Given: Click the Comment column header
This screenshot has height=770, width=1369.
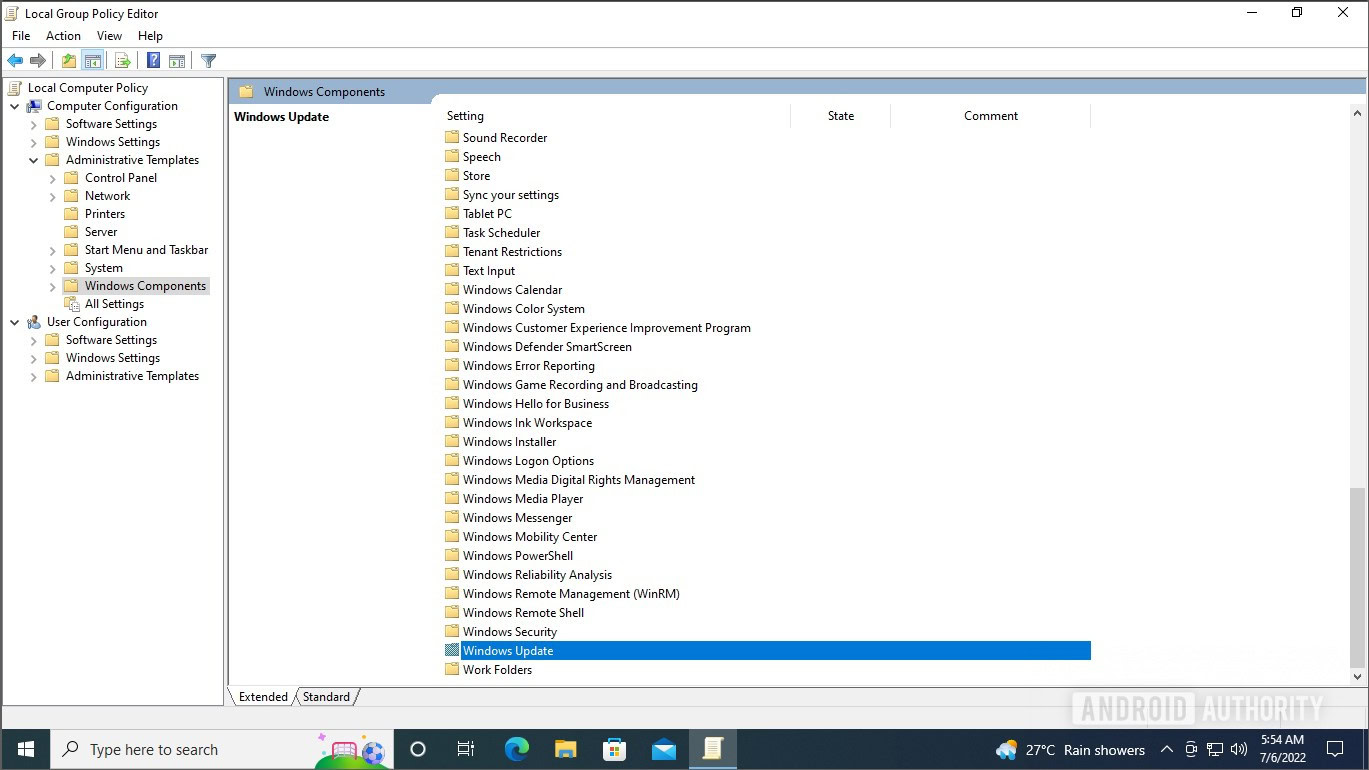Looking at the screenshot, I should [x=990, y=116].
